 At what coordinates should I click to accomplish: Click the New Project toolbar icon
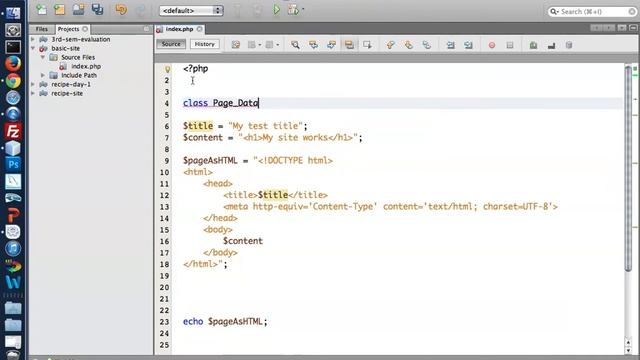pyautogui.click(x=60, y=10)
